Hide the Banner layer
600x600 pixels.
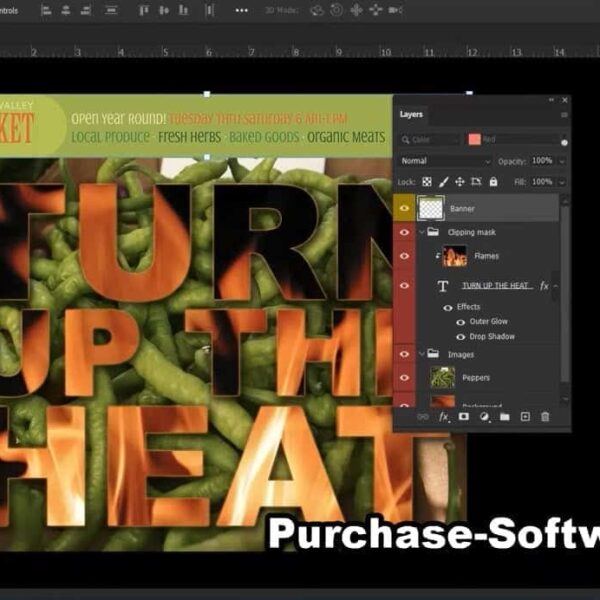point(405,207)
